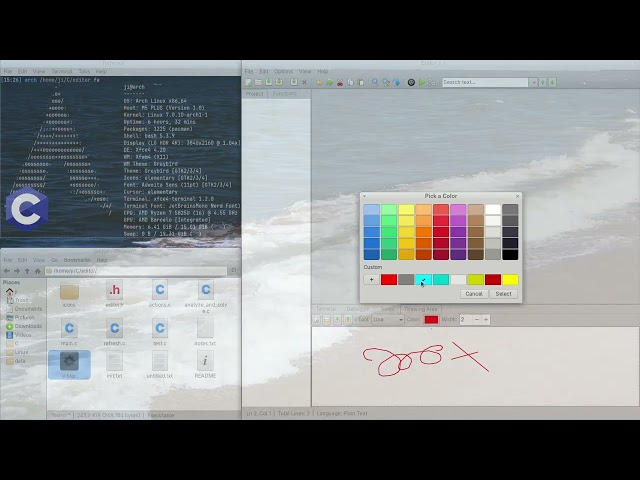This screenshot has height=480, width=640.
Task: Open file manager Go menu
Action: coord(54,260)
